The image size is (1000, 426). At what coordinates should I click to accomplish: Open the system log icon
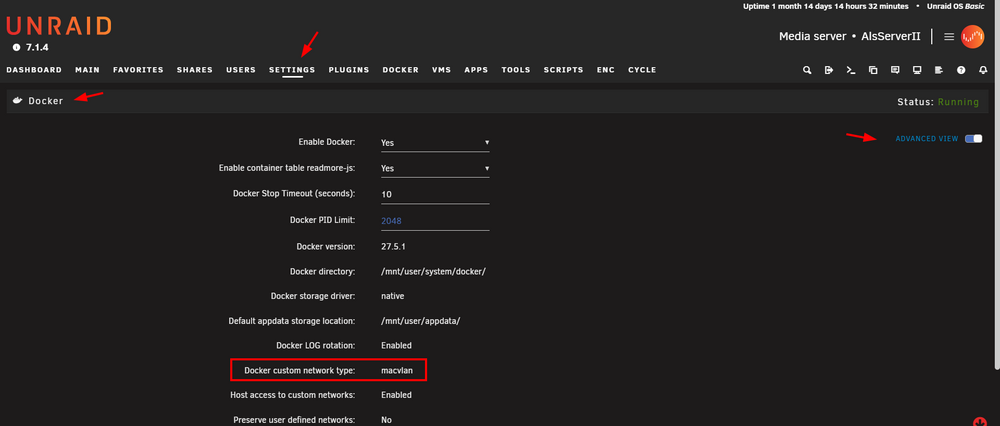939,70
